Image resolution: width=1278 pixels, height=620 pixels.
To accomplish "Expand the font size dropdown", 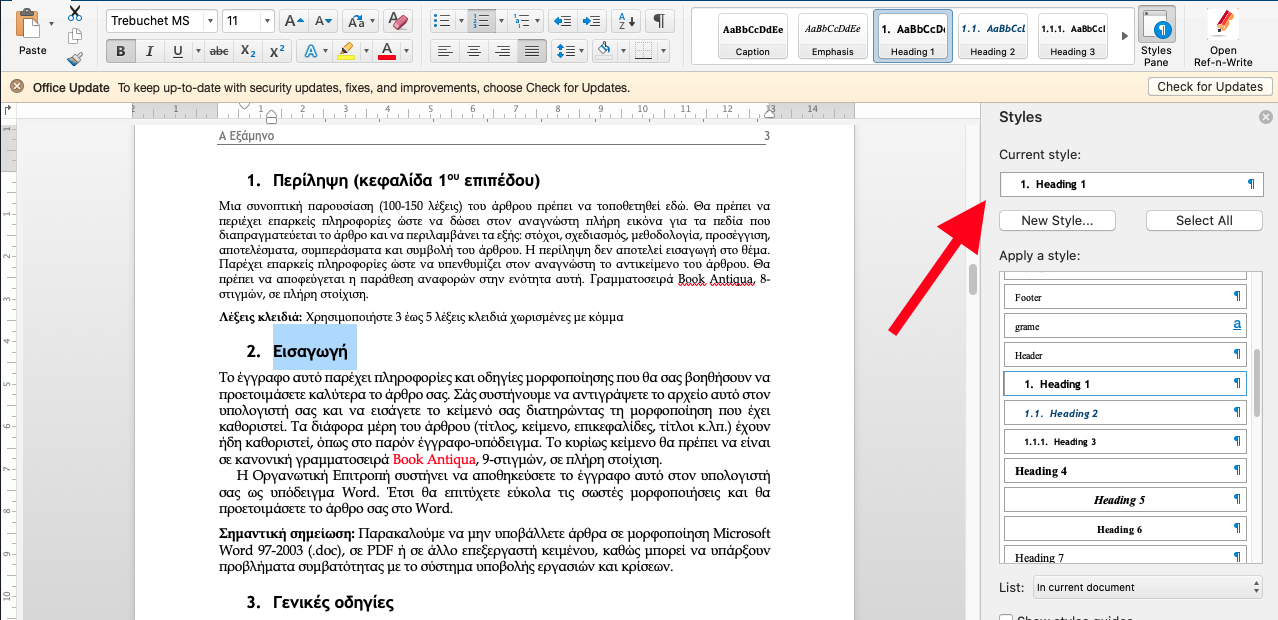I will 266,21.
